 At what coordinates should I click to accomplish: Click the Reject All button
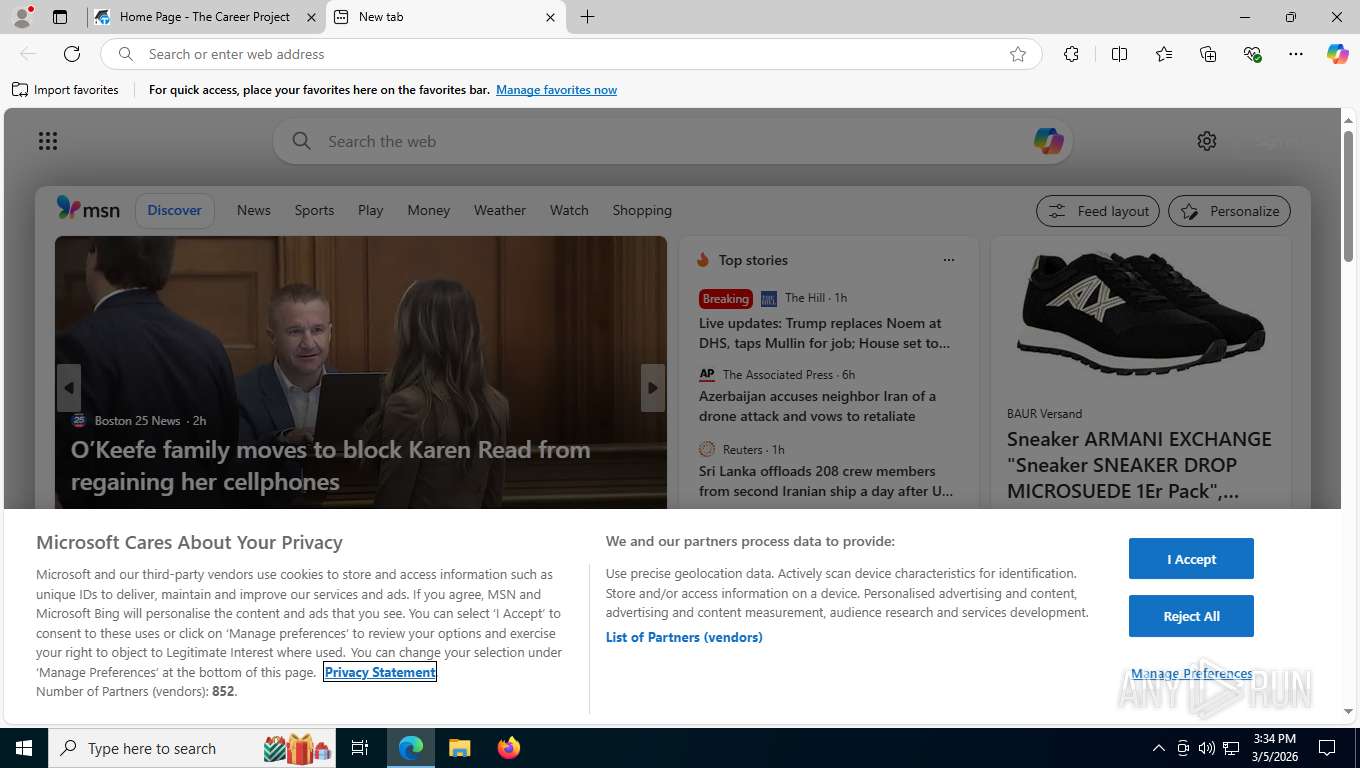click(1191, 616)
